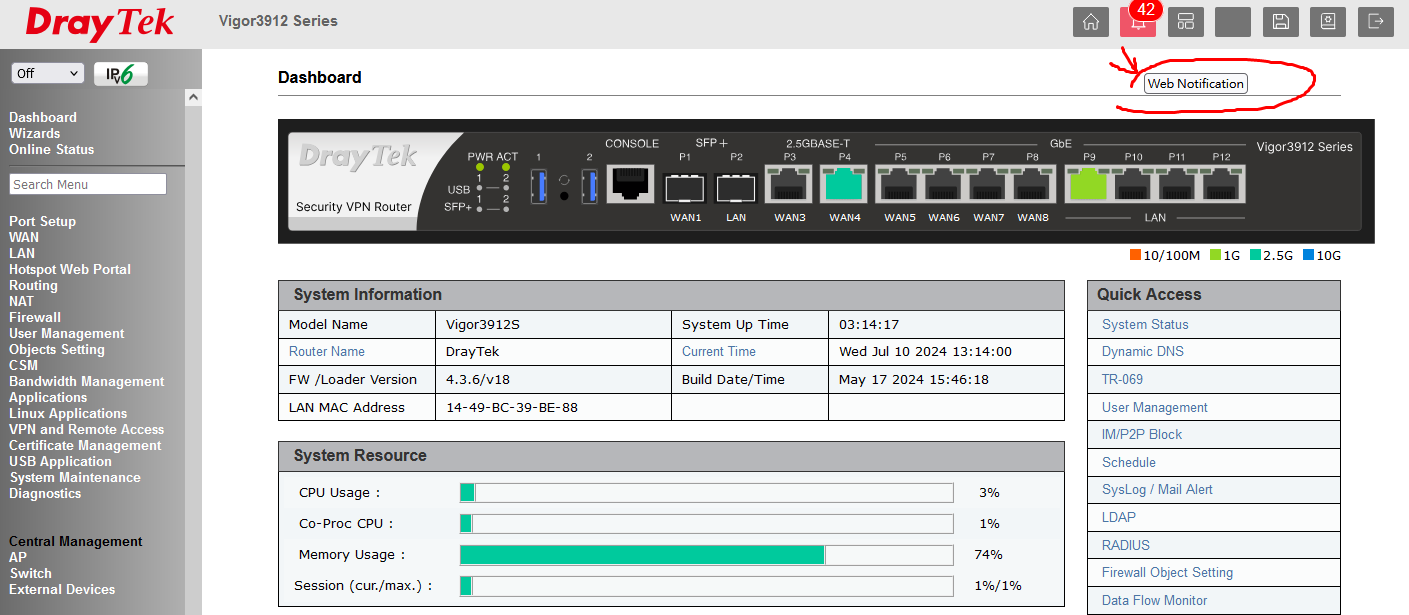Click the dashboard layout icon
The height and width of the screenshot is (615, 1409).
point(1186,22)
